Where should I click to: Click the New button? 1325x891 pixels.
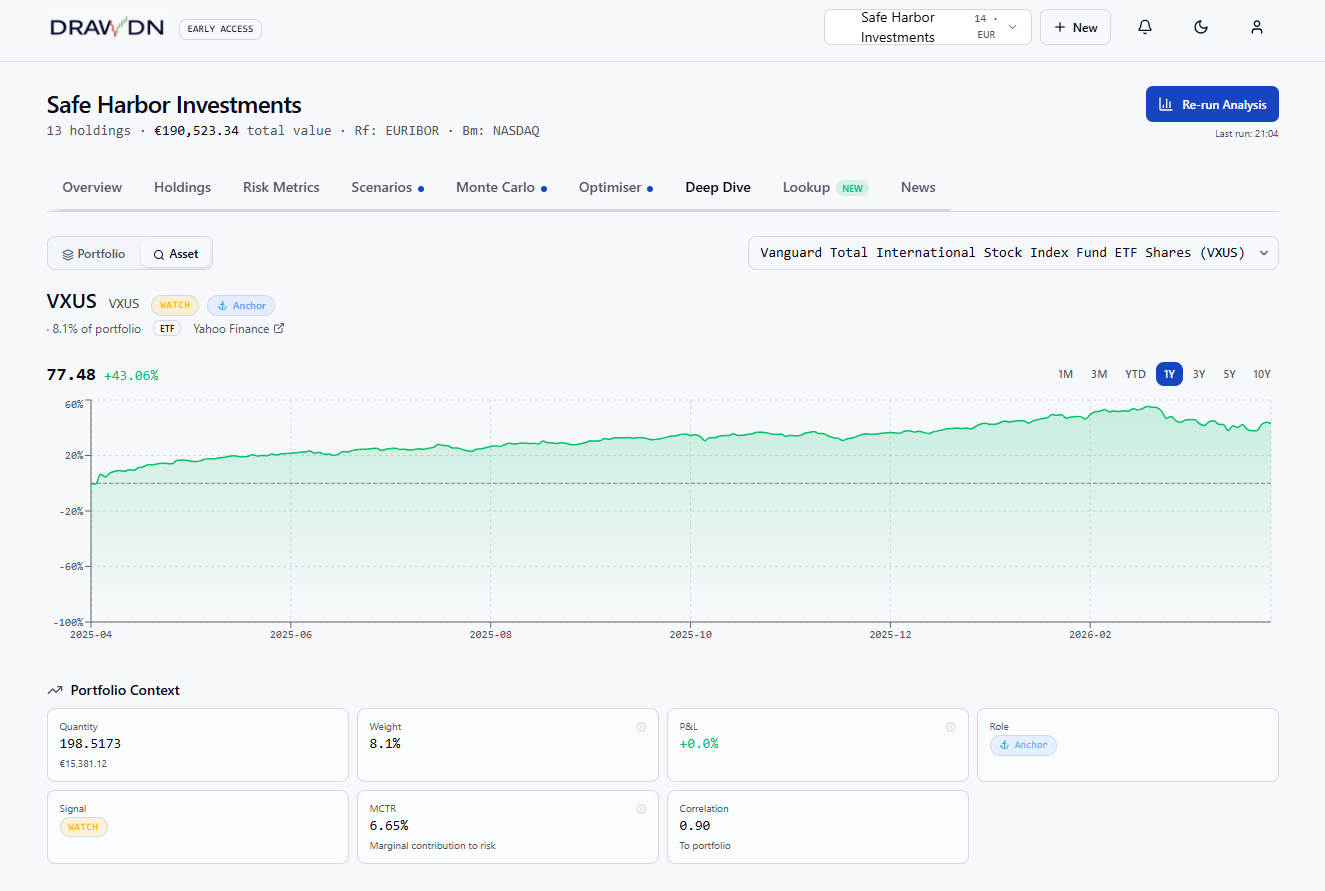1075,28
